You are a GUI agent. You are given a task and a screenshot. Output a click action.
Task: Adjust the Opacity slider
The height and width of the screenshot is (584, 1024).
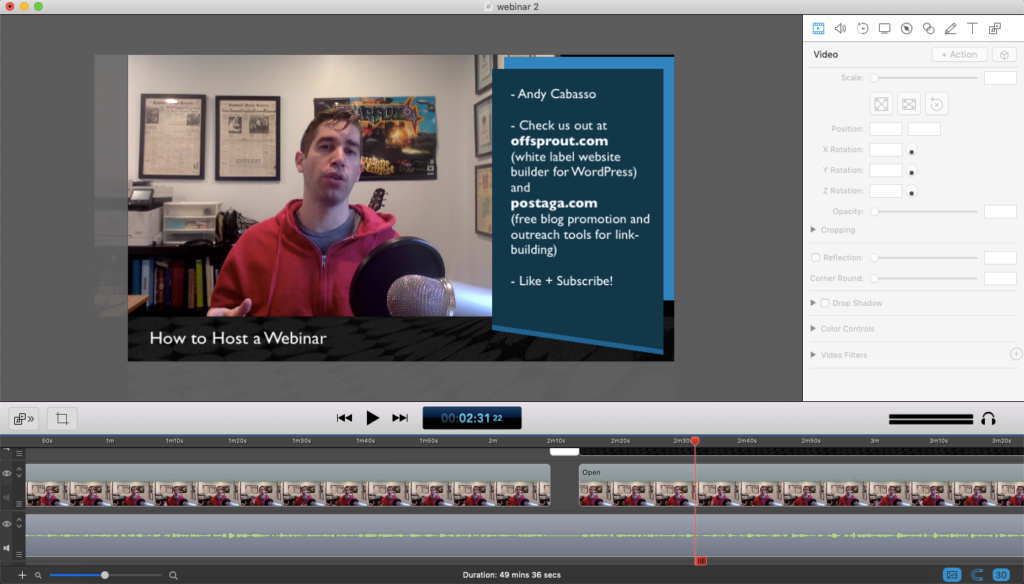coord(925,212)
